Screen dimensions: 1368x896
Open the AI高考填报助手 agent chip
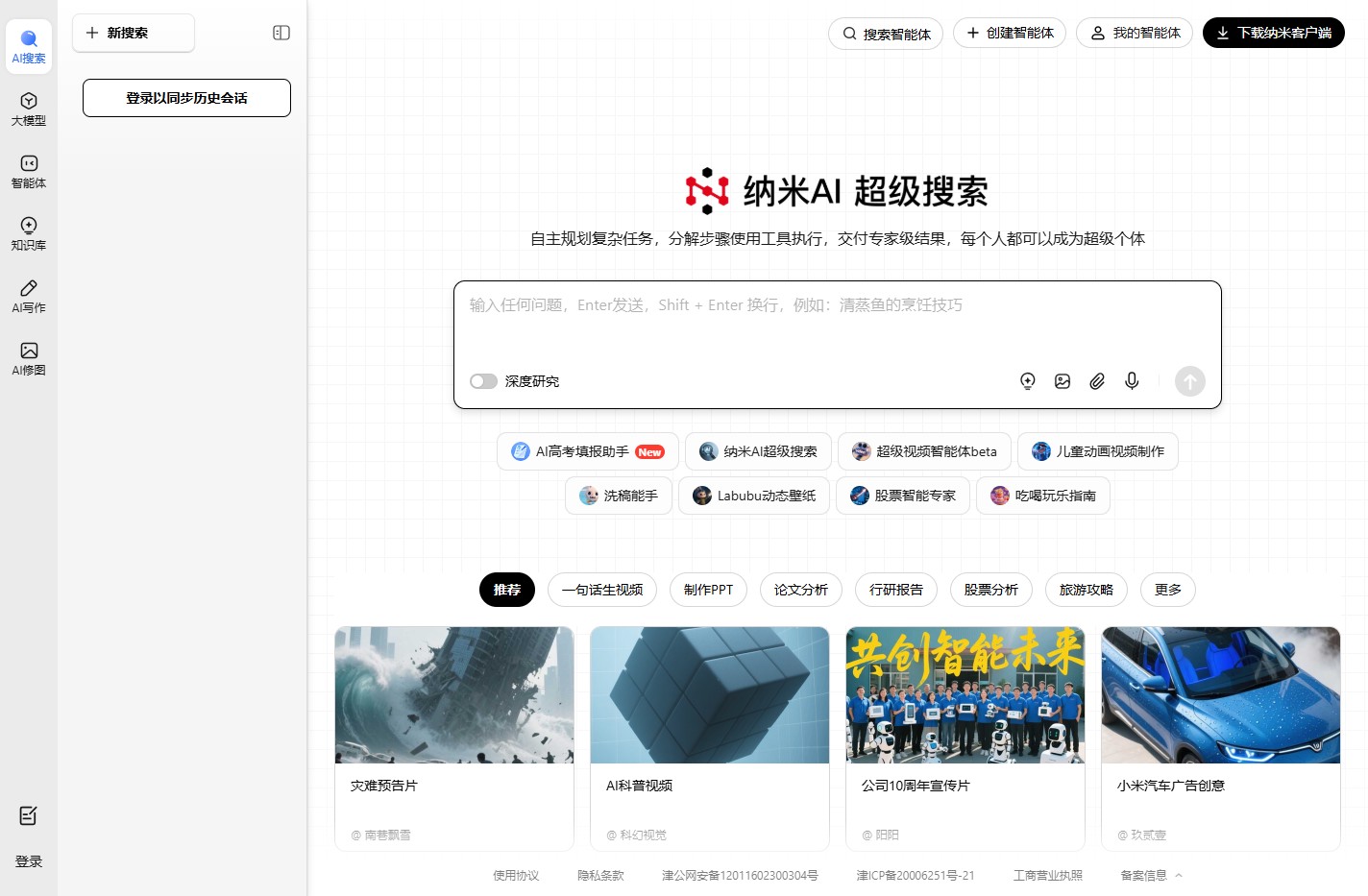[588, 451]
